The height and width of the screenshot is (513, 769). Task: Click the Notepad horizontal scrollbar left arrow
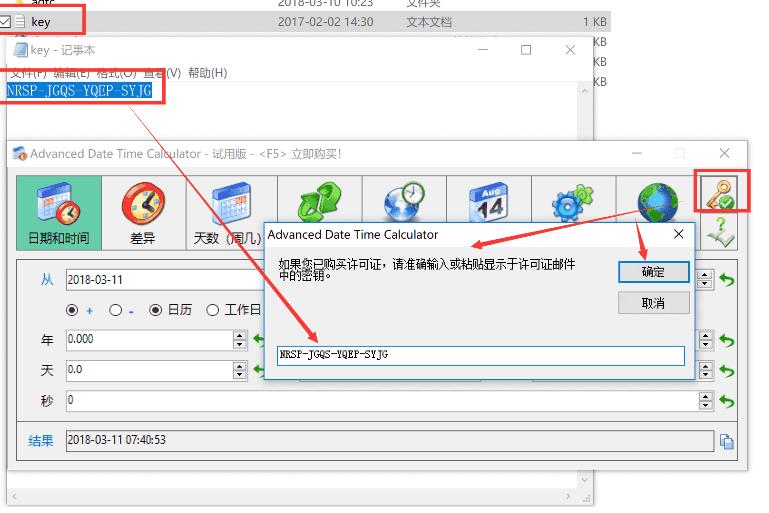click(14, 496)
